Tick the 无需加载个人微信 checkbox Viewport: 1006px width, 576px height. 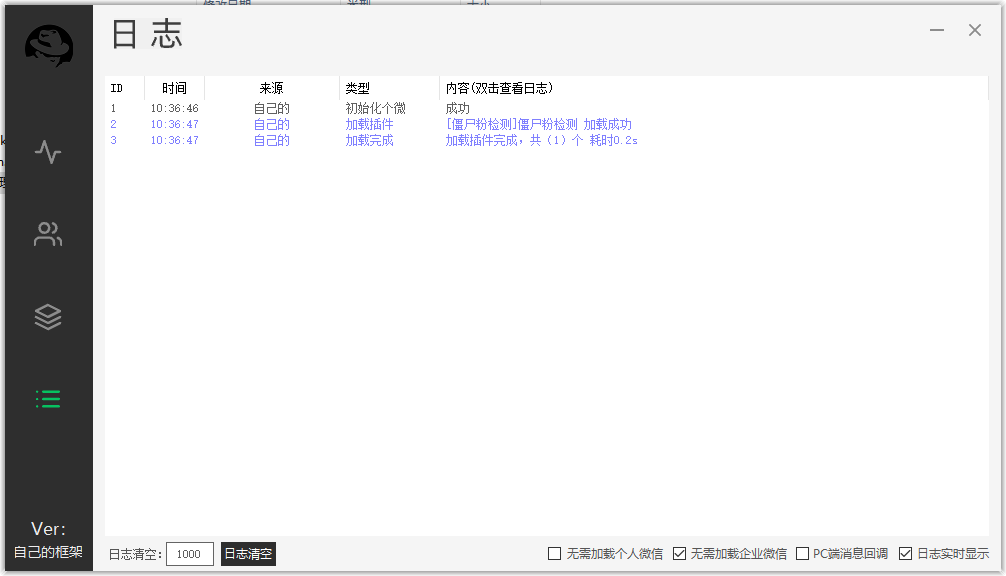pos(555,554)
